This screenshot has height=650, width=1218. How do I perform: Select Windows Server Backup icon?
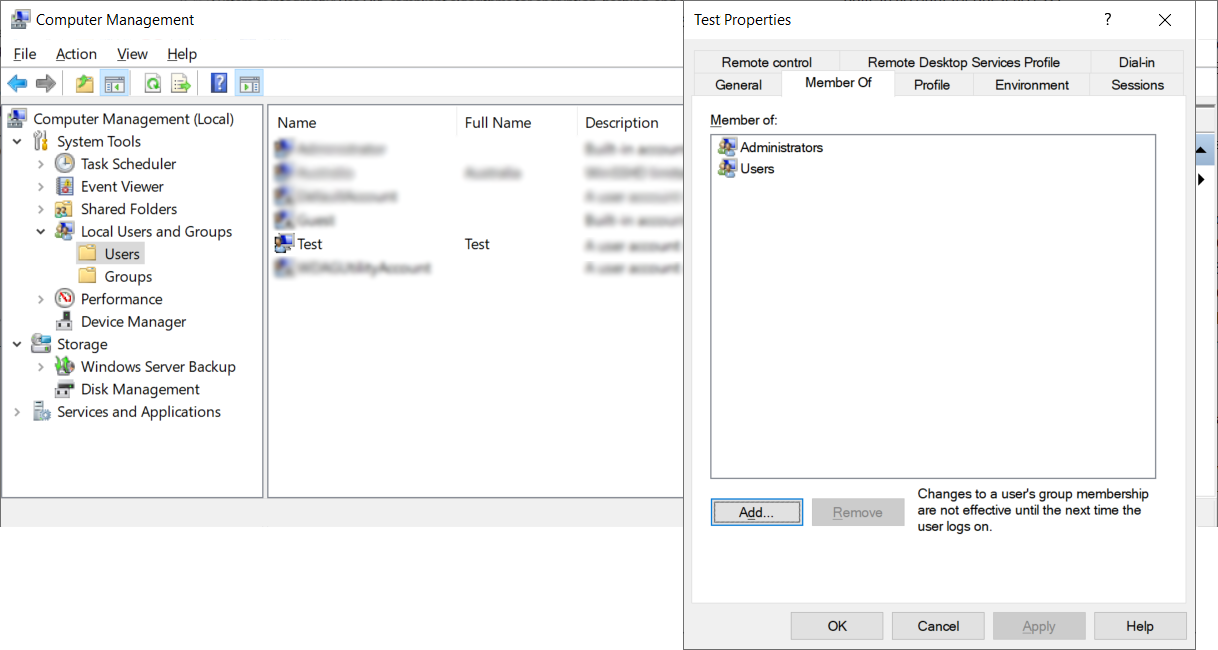(64, 366)
